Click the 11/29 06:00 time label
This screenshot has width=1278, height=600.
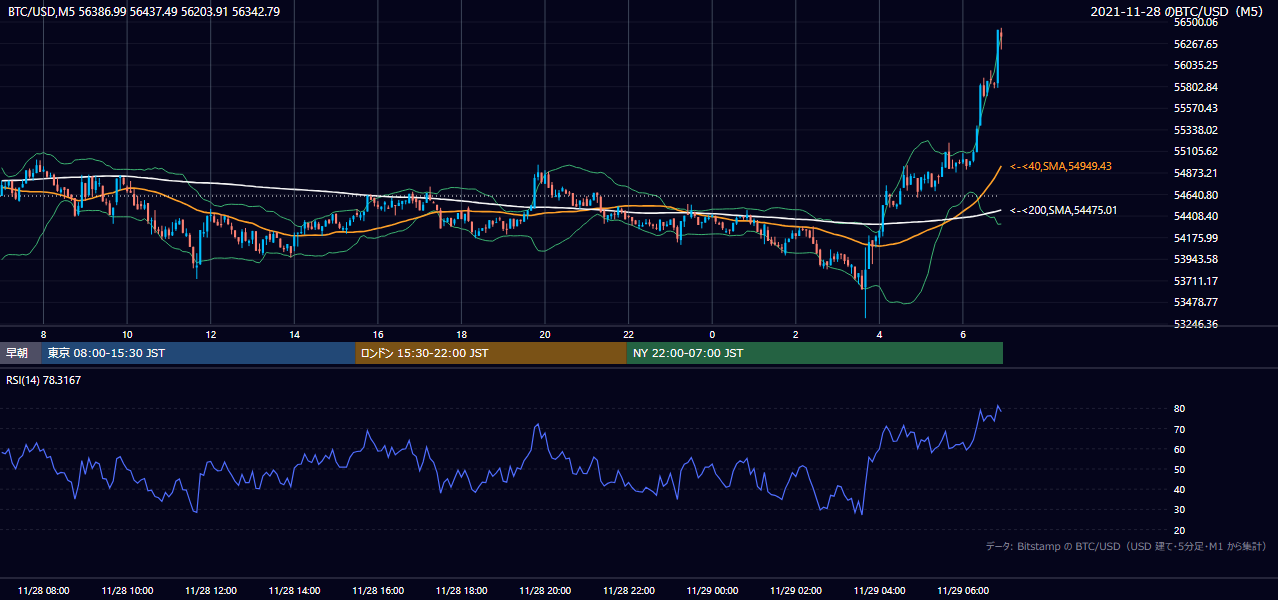(963, 591)
